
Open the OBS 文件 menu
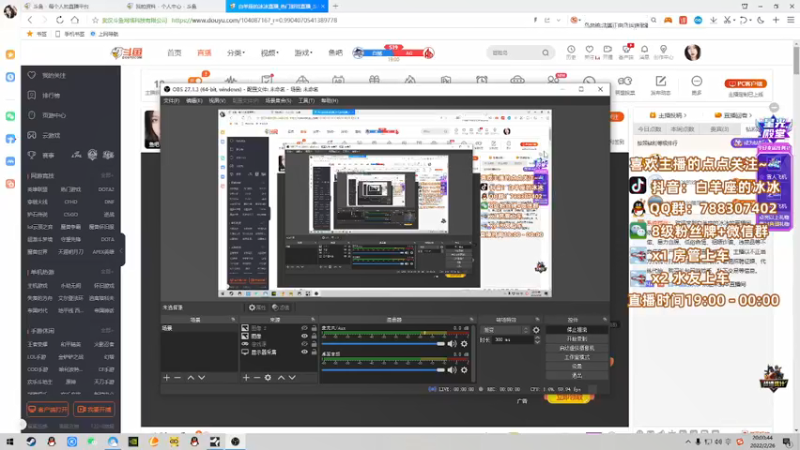[x=171, y=101]
